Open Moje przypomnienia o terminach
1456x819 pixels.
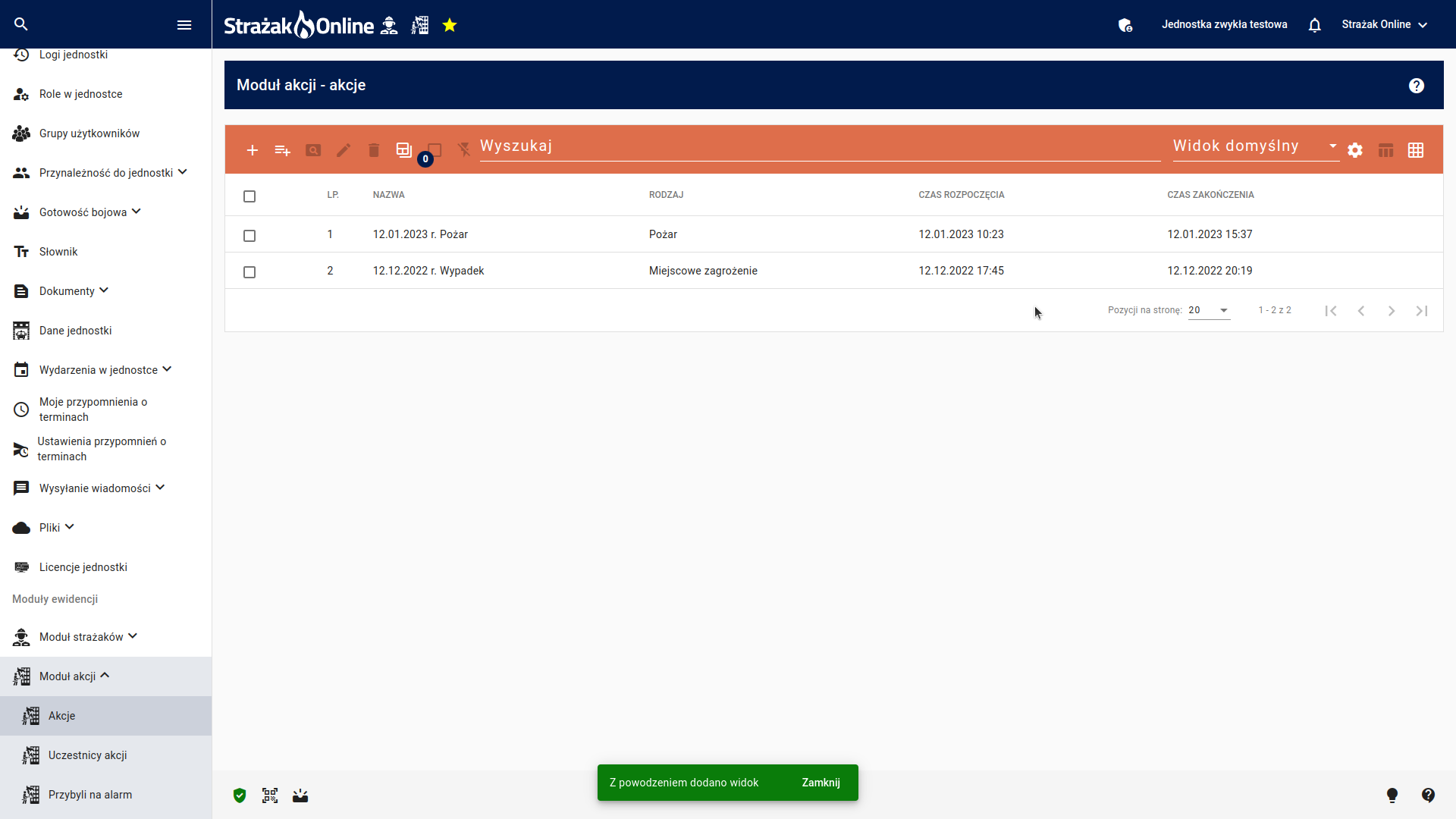tap(105, 409)
